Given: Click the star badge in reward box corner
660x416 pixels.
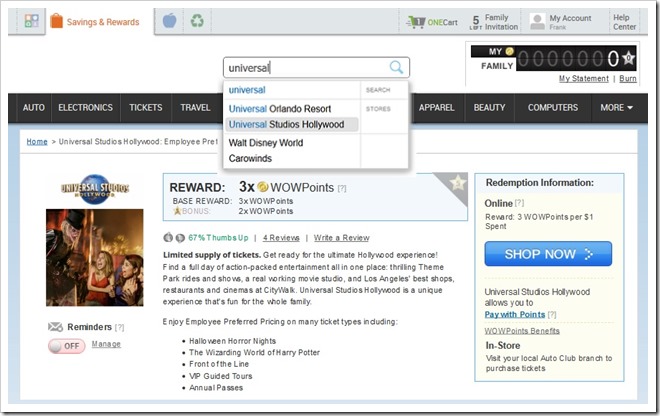Looking at the screenshot, I should coord(458,184).
